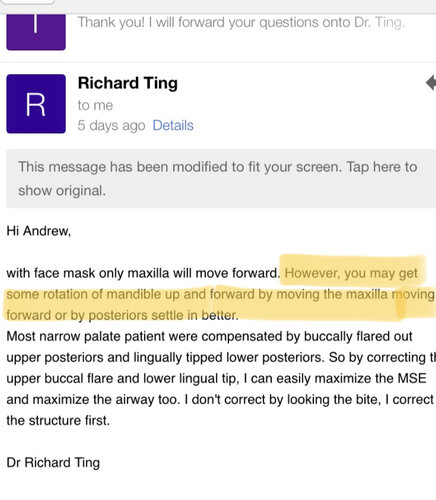Click the highlighted "However, you may get" text
436x500 pixels.
[x=351, y=273]
